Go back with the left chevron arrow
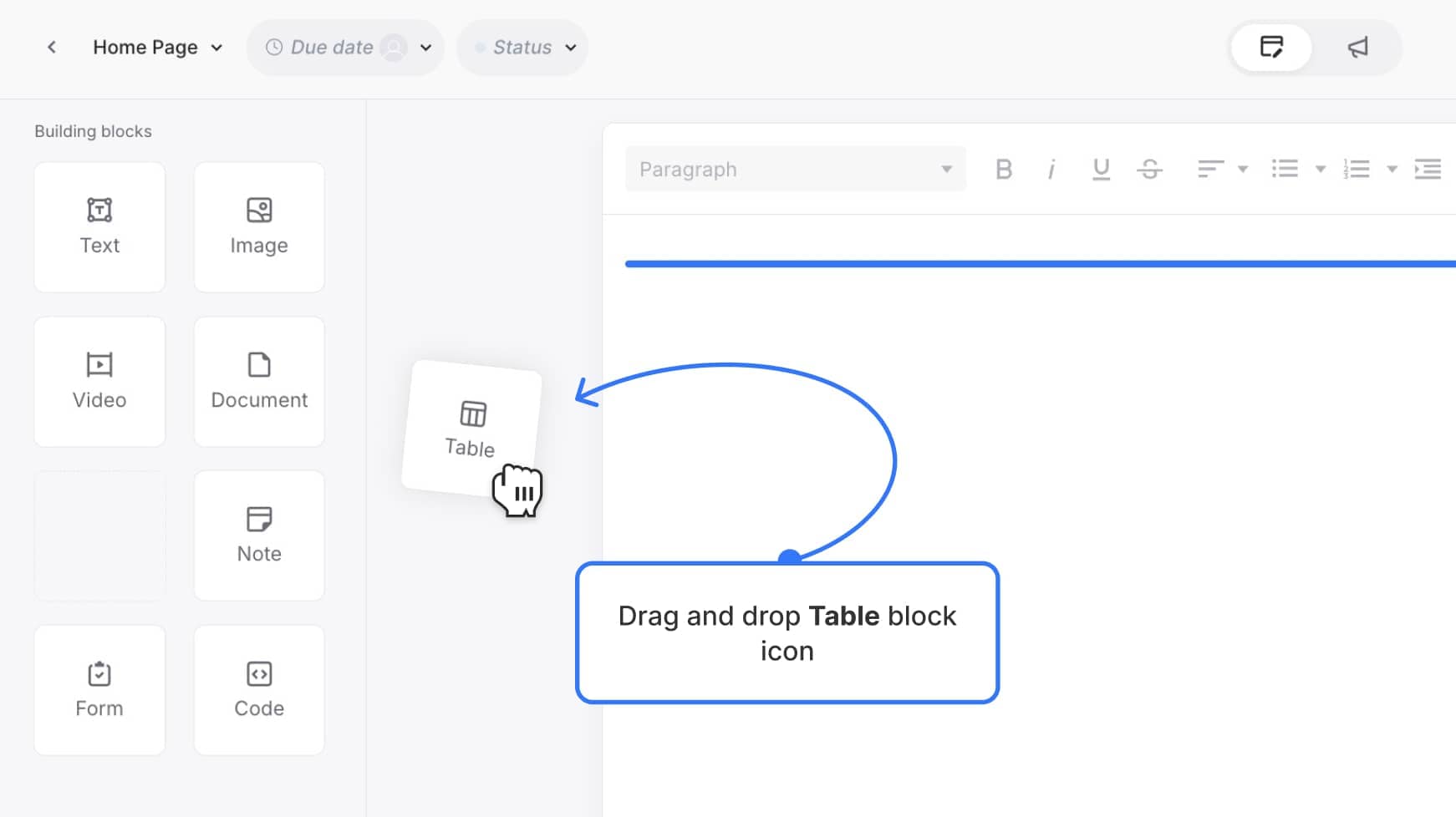The height and width of the screenshot is (817, 1456). (52, 47)
